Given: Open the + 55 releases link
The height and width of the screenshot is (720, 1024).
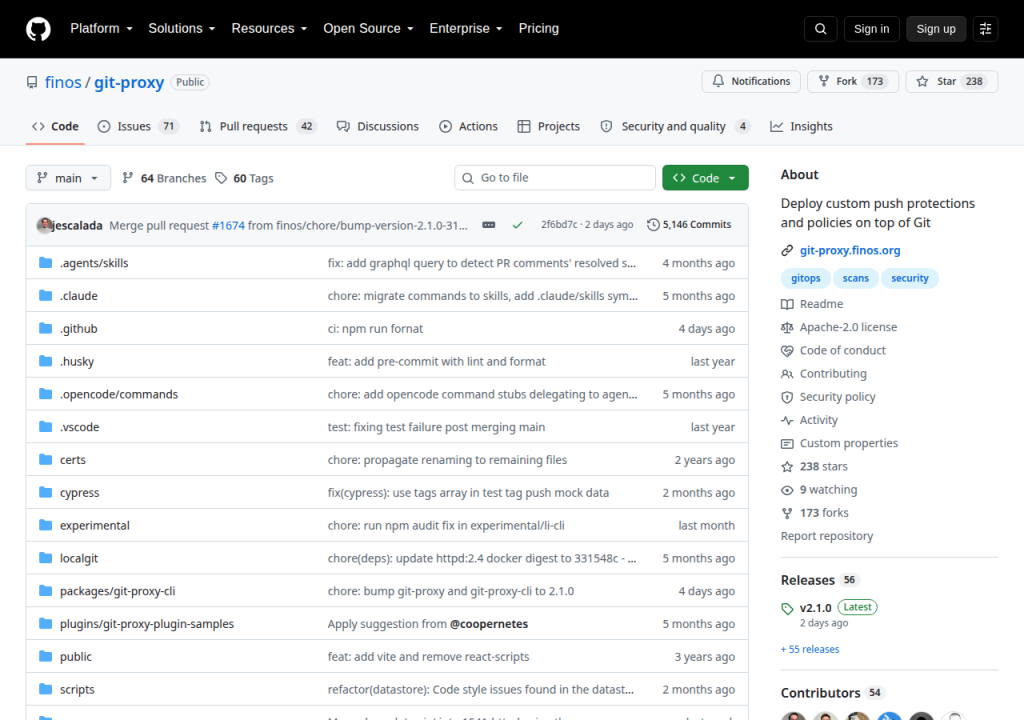Looking at the screenshot, I should click(810, 649).
